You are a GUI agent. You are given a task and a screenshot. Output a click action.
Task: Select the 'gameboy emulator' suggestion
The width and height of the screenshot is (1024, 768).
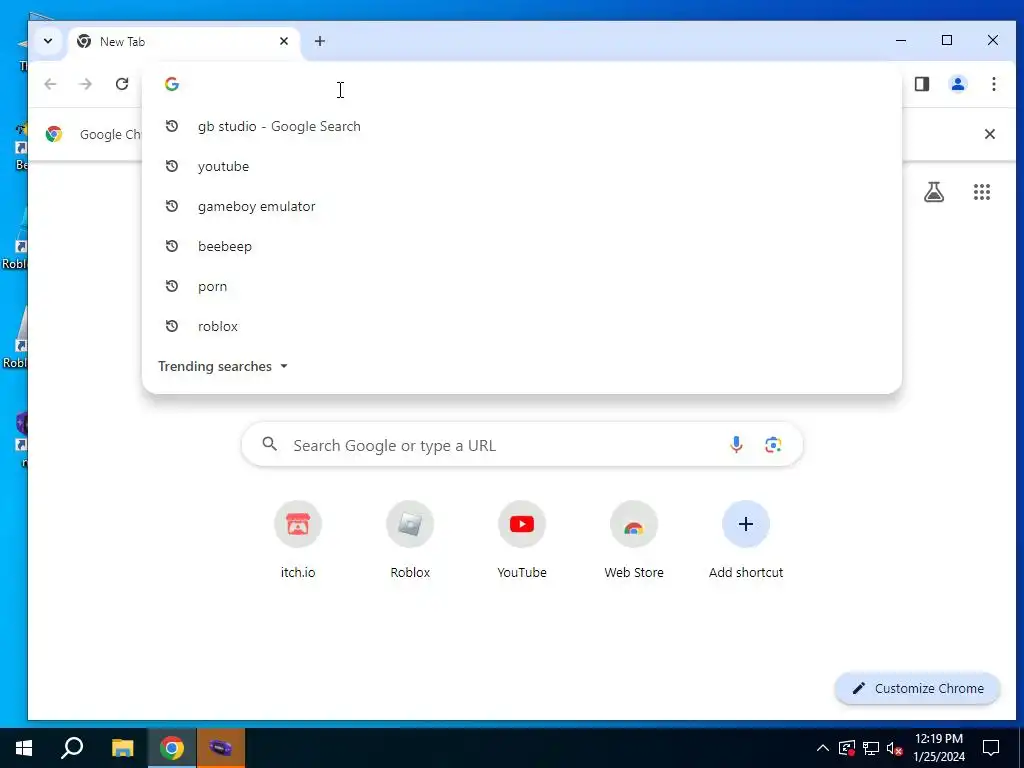pos(522,206)
